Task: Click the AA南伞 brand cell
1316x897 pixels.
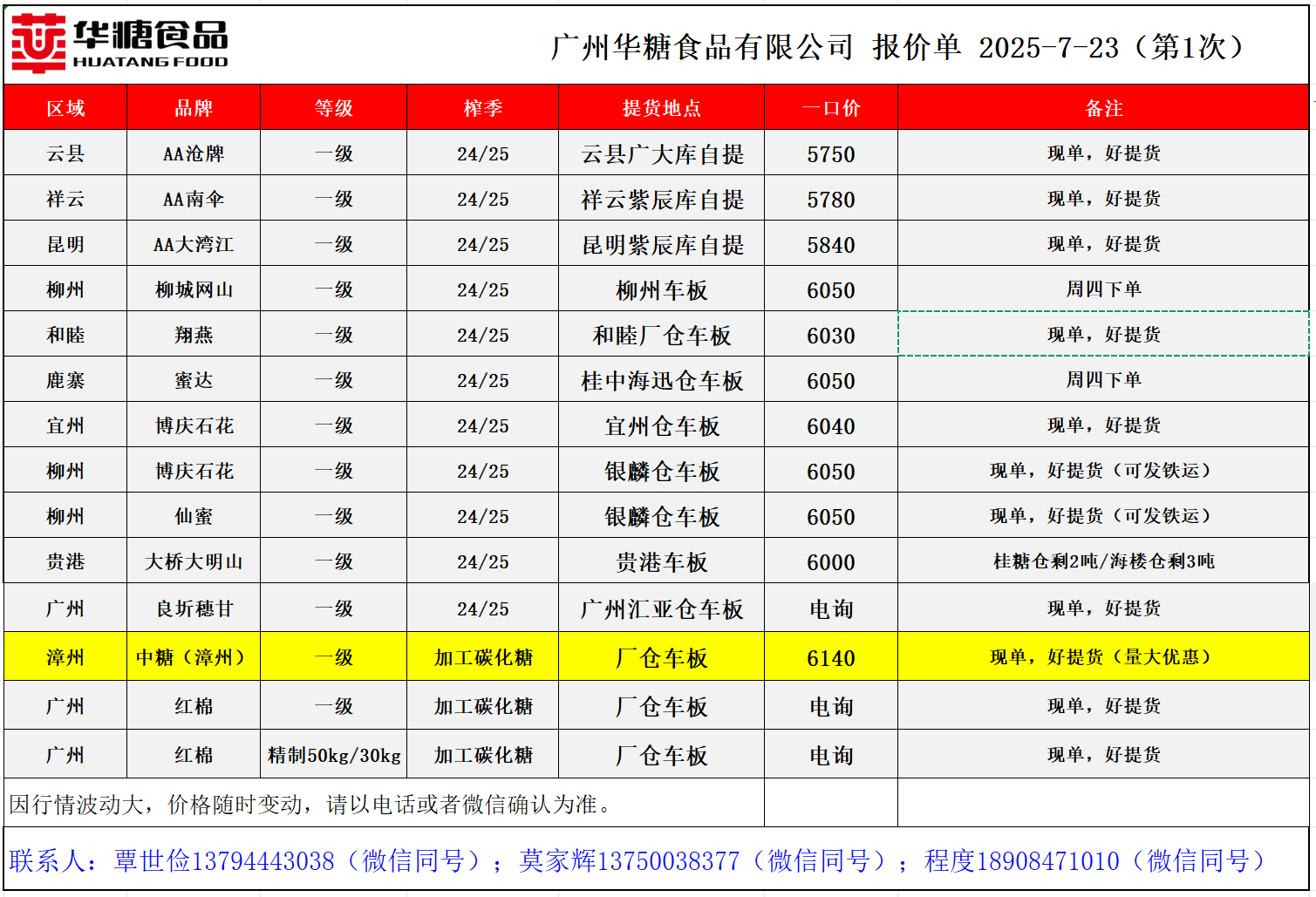Action: coord(193,200)
